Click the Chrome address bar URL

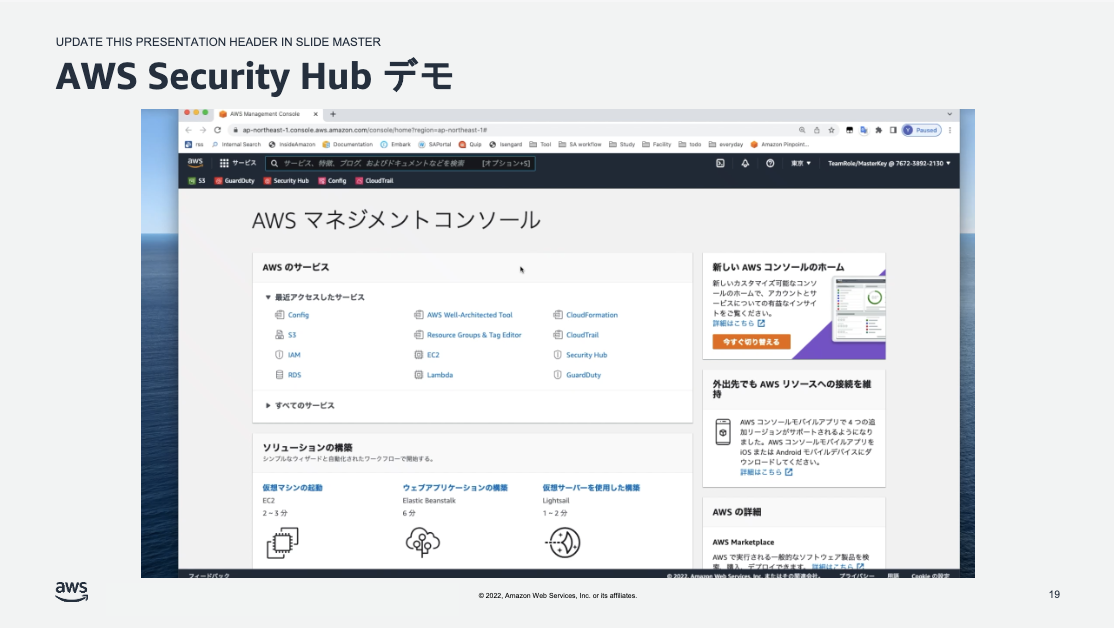pyautogui.click(x=364, y=130)
